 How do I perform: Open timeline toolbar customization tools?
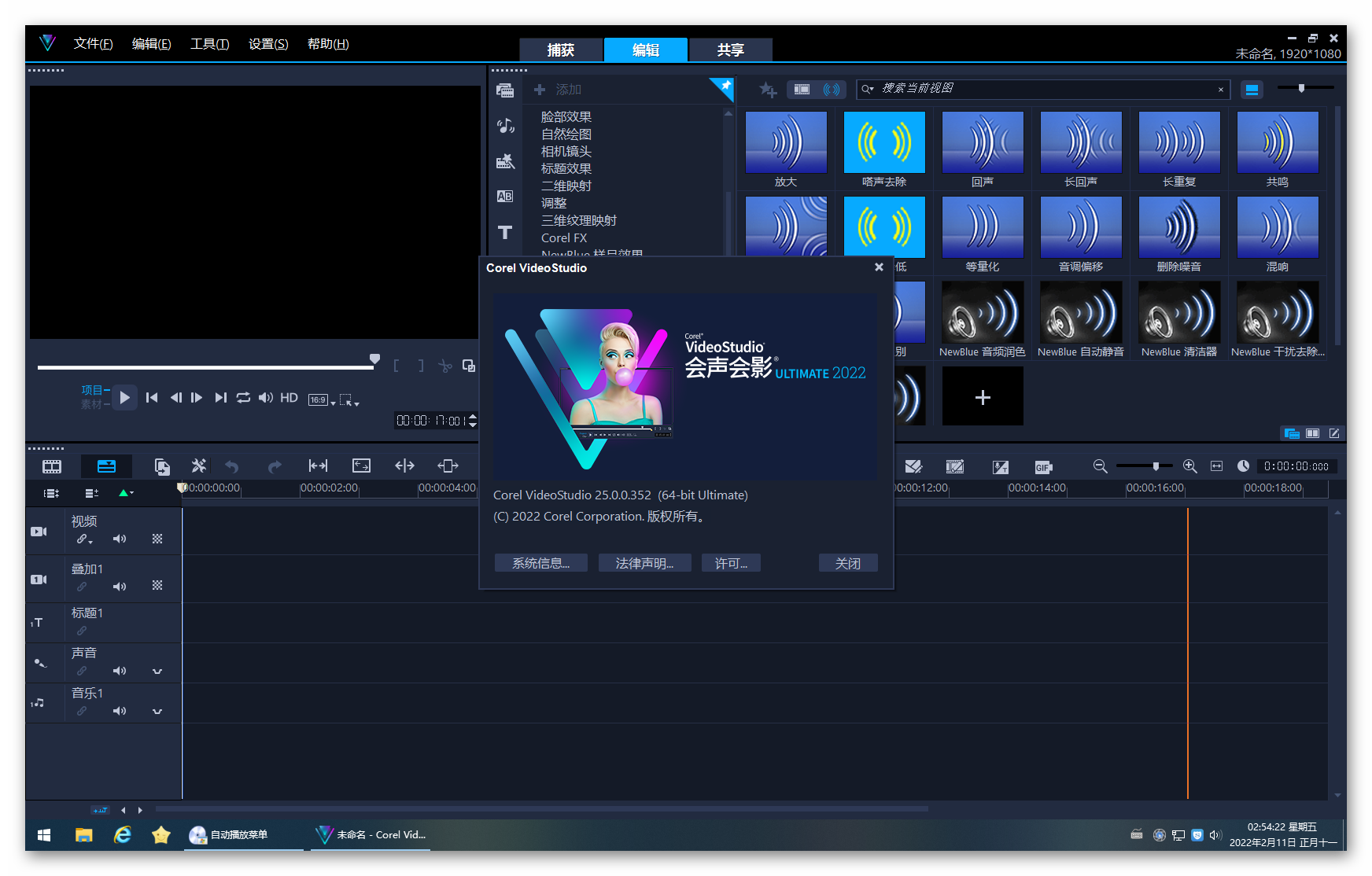[199, 466]
